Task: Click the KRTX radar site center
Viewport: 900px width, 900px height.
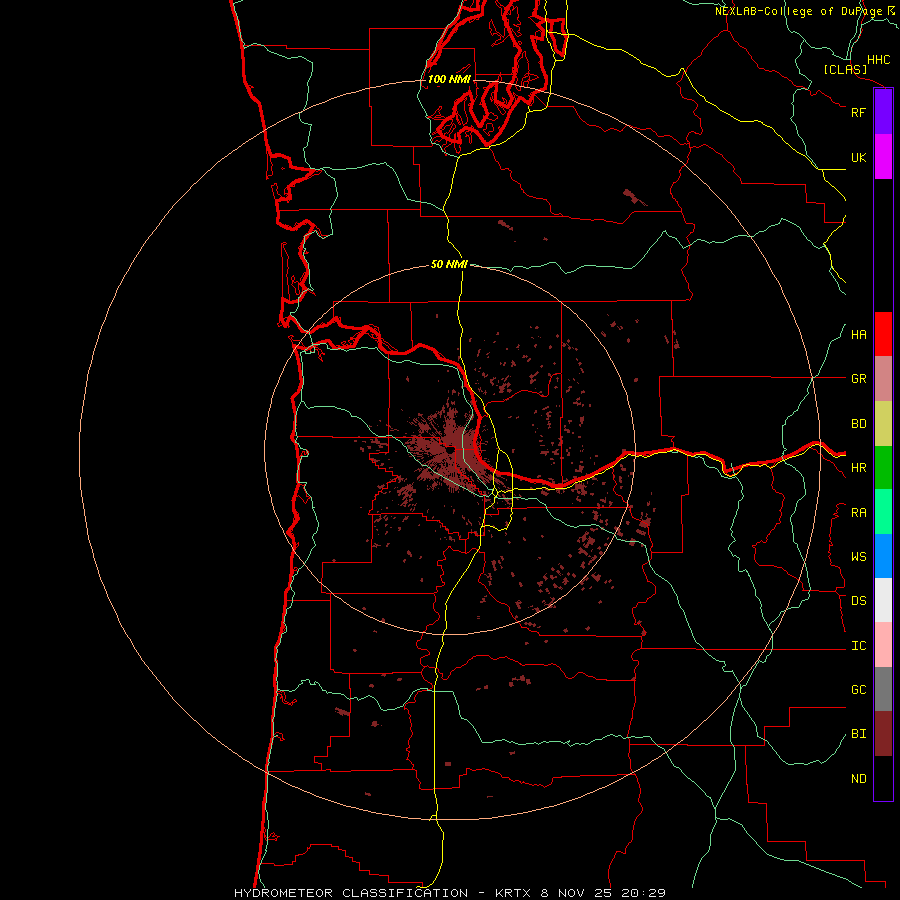Action: pos(449,450)
